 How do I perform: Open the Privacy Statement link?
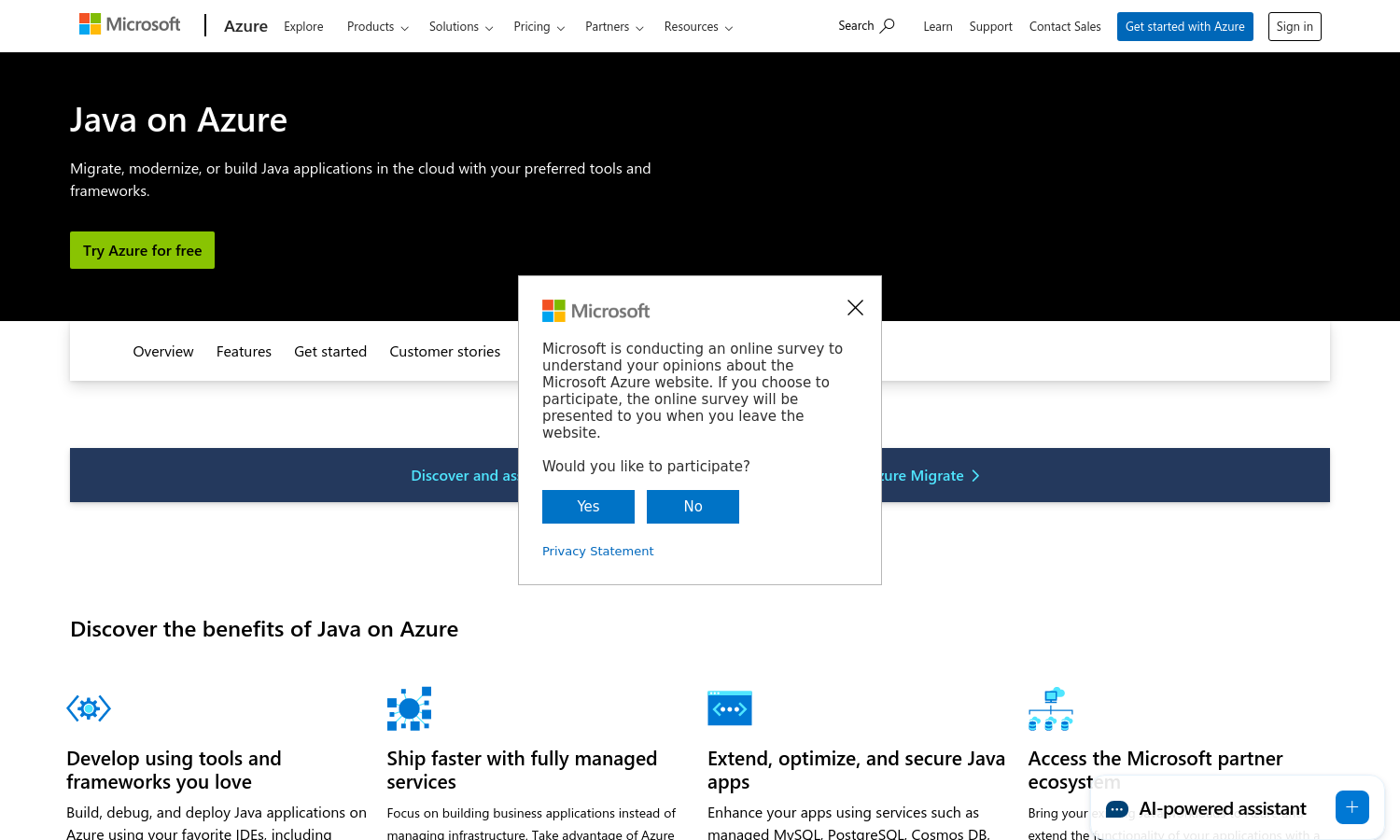(597, 552)
